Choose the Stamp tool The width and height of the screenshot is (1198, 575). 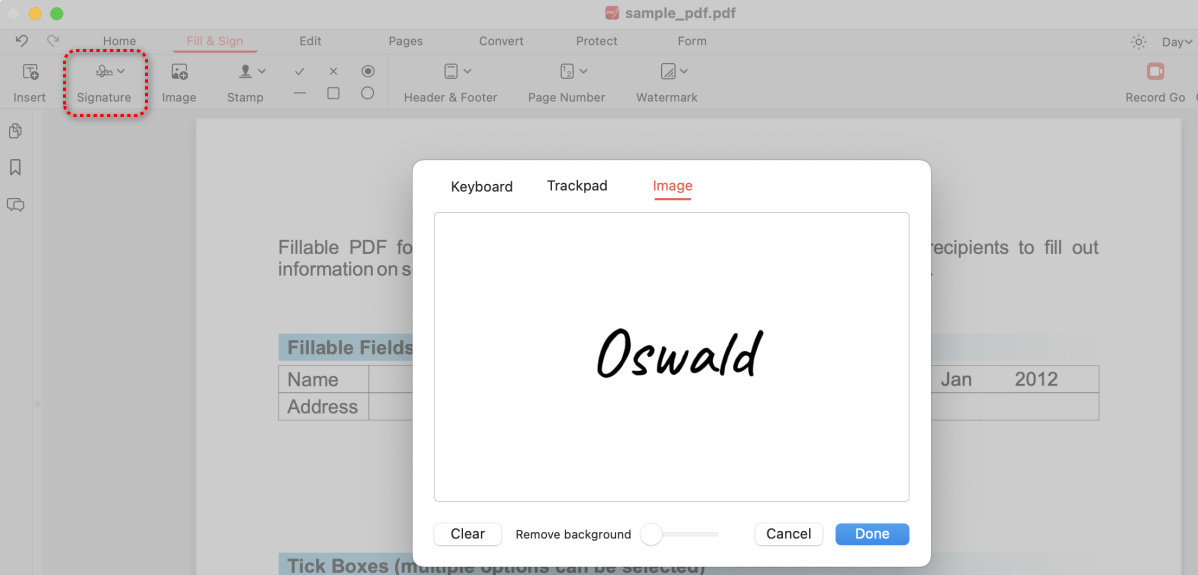(x=245, y=83)
